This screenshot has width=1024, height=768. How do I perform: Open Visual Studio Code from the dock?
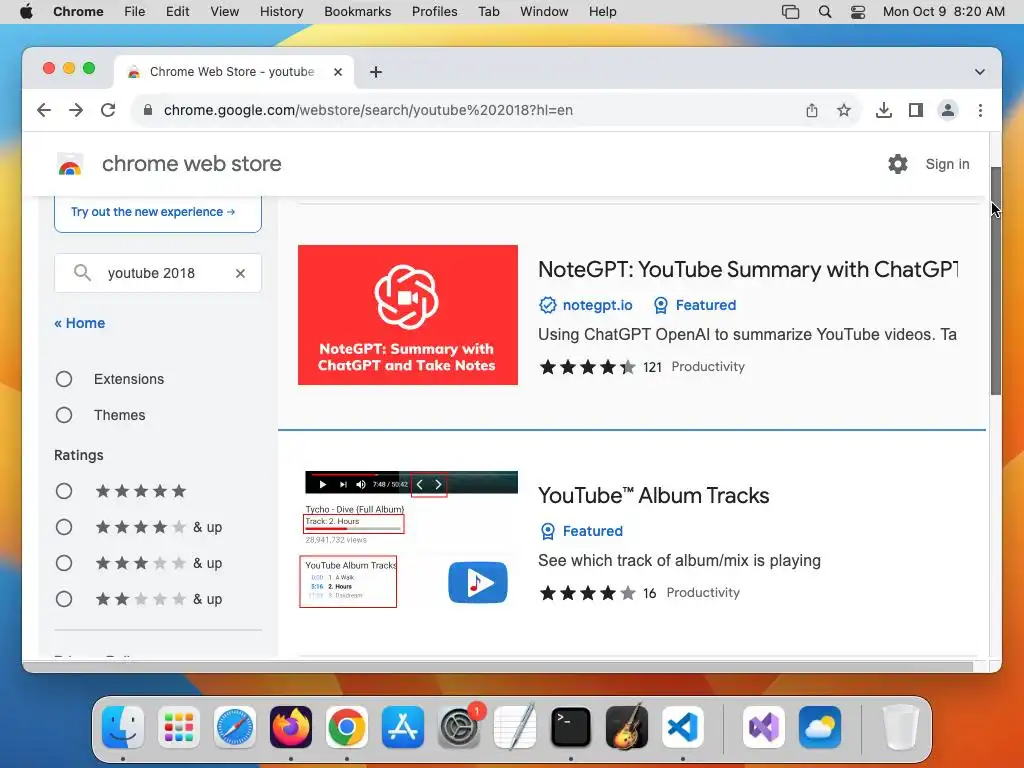point(683,727)
